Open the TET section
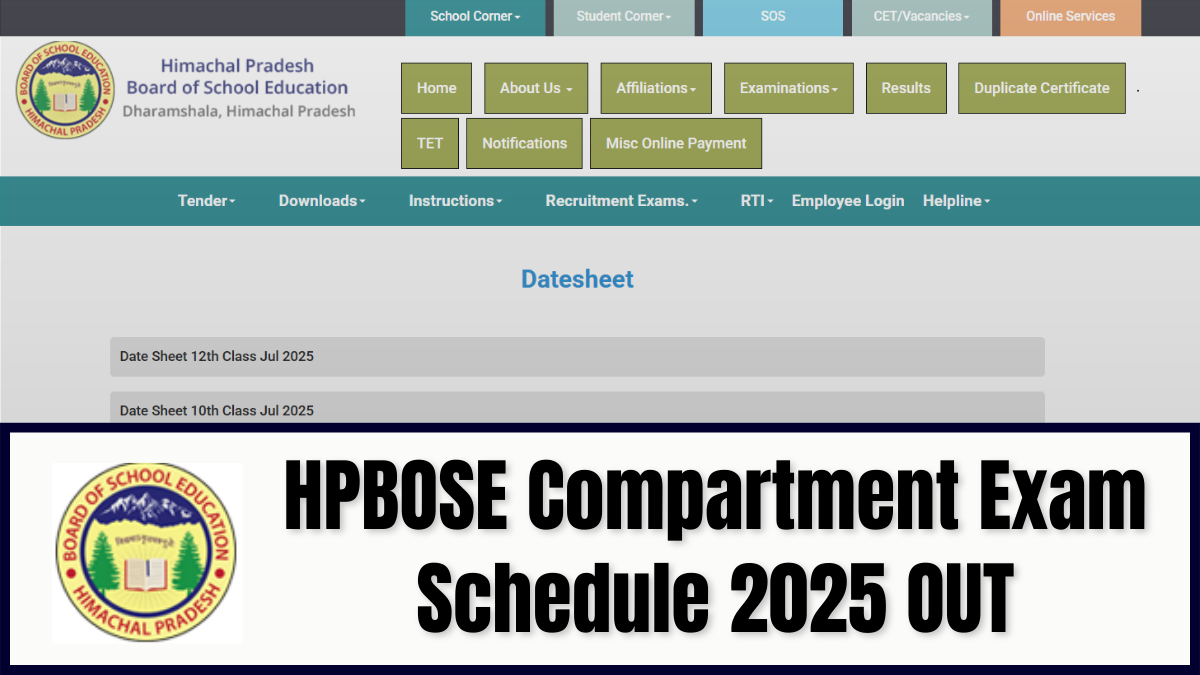Screen dimensions: 1200x675 (430, 143)
